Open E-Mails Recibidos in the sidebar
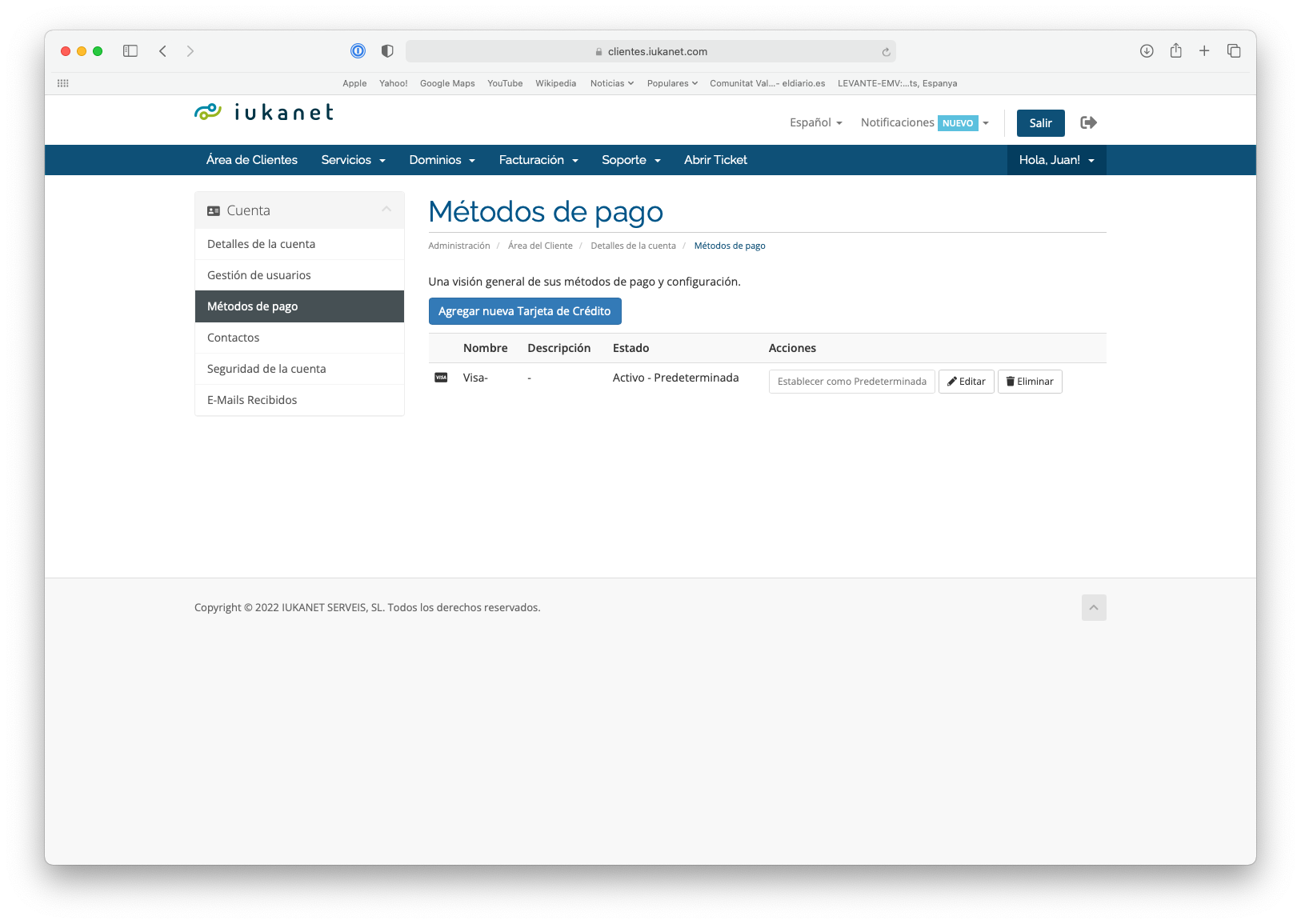 coord(299,400)
